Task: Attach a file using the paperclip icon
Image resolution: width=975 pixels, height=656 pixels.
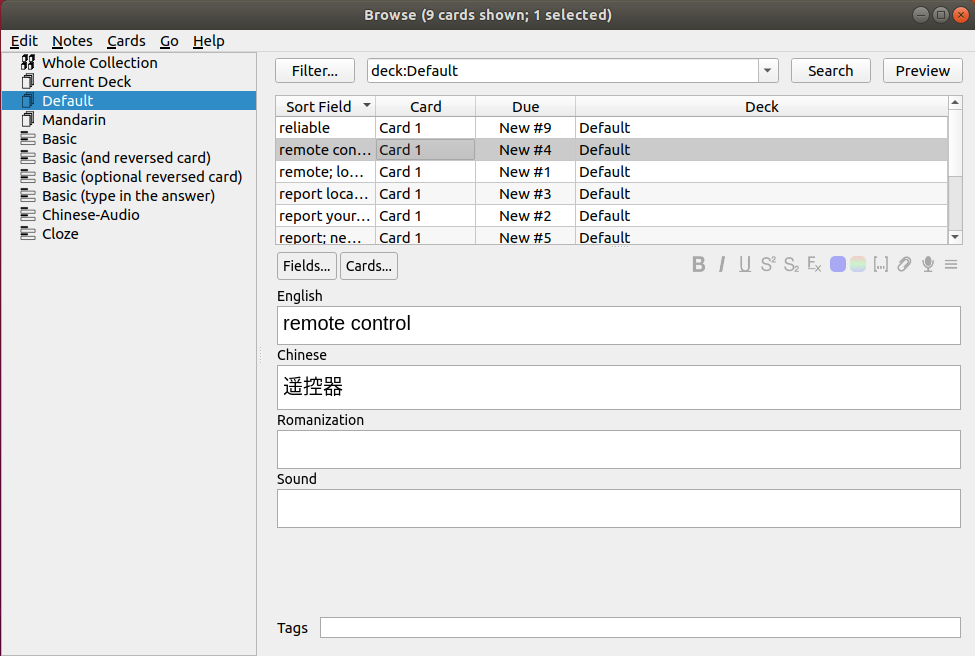Action: pyautogui.click(x=903, y=264)
